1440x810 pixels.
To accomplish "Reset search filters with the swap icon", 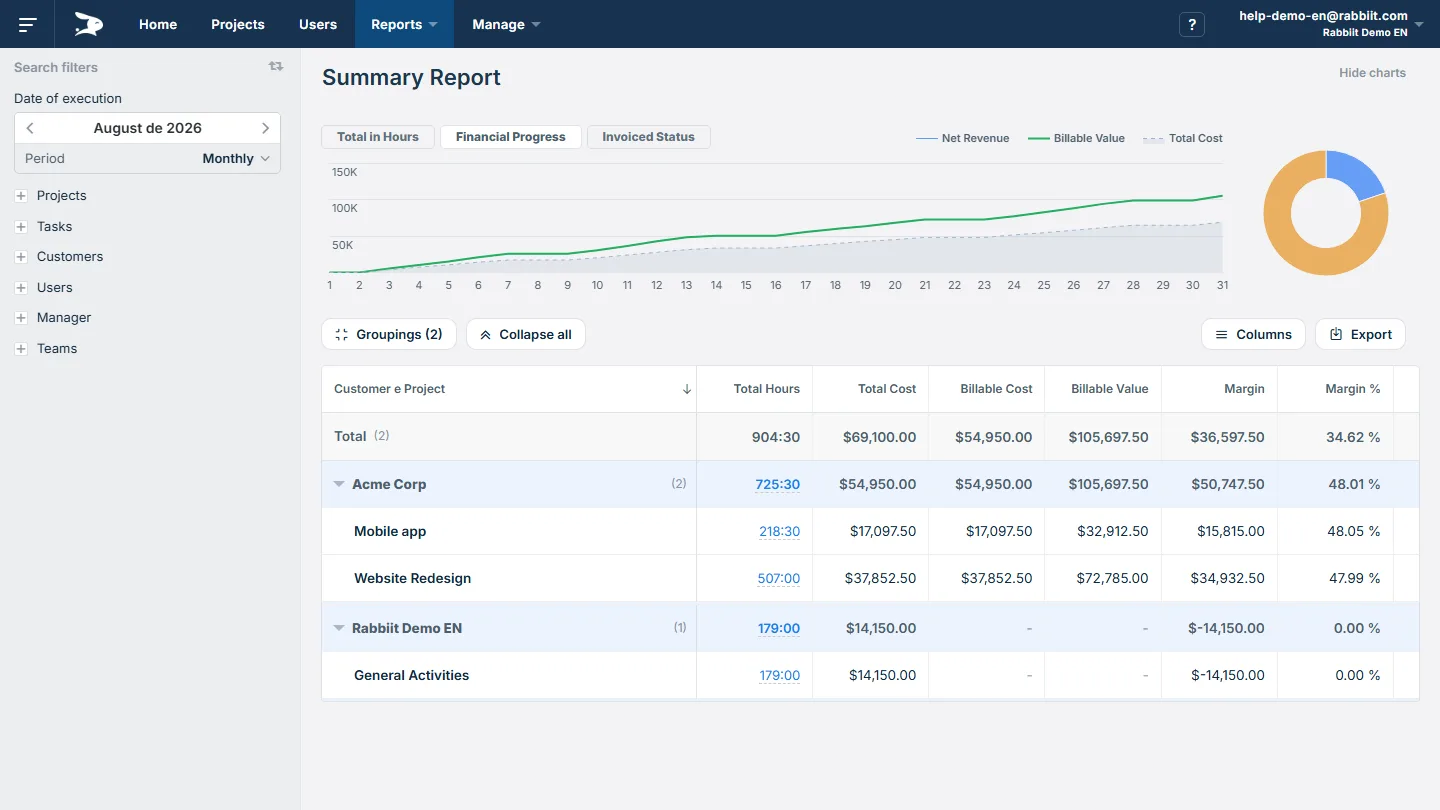I will coord(276,66).
